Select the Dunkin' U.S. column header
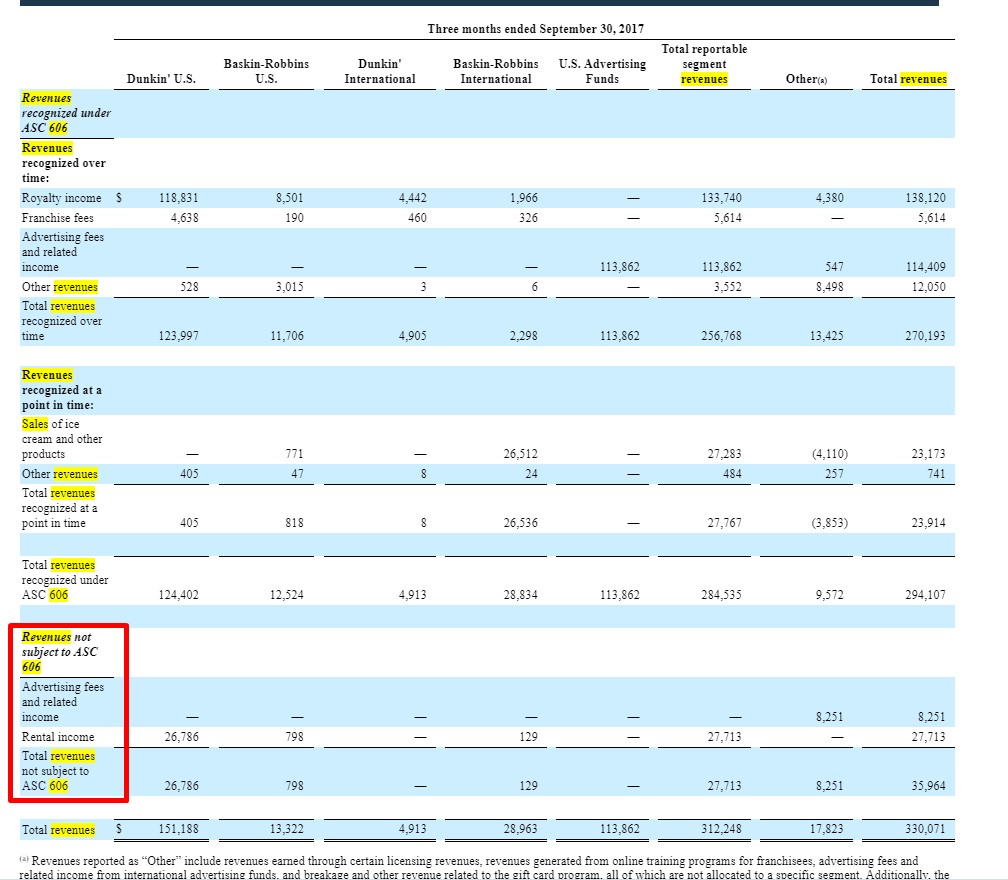This screenshot has width=1008, height=880. click(x=161, y=79)
